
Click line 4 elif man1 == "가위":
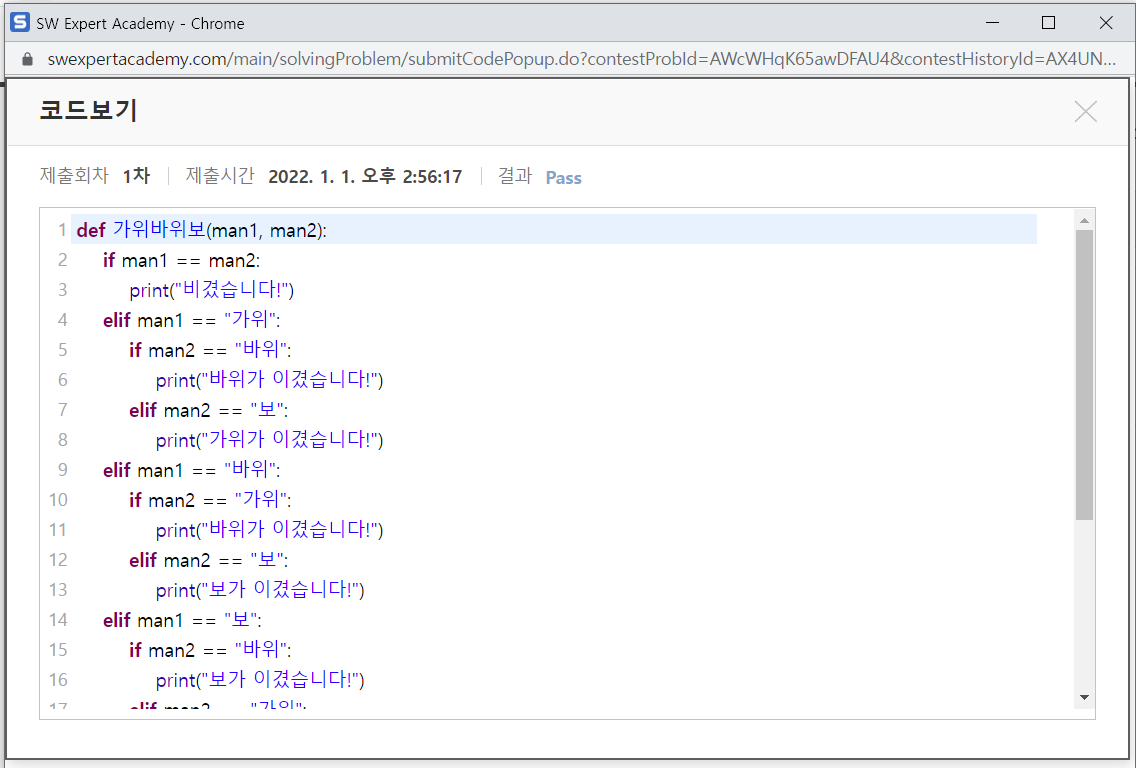(191, 320)
